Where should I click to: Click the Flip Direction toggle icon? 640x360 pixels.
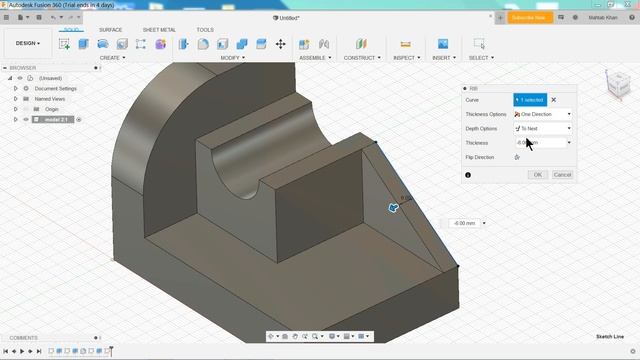pyautogui.click(x=517, y=157)
